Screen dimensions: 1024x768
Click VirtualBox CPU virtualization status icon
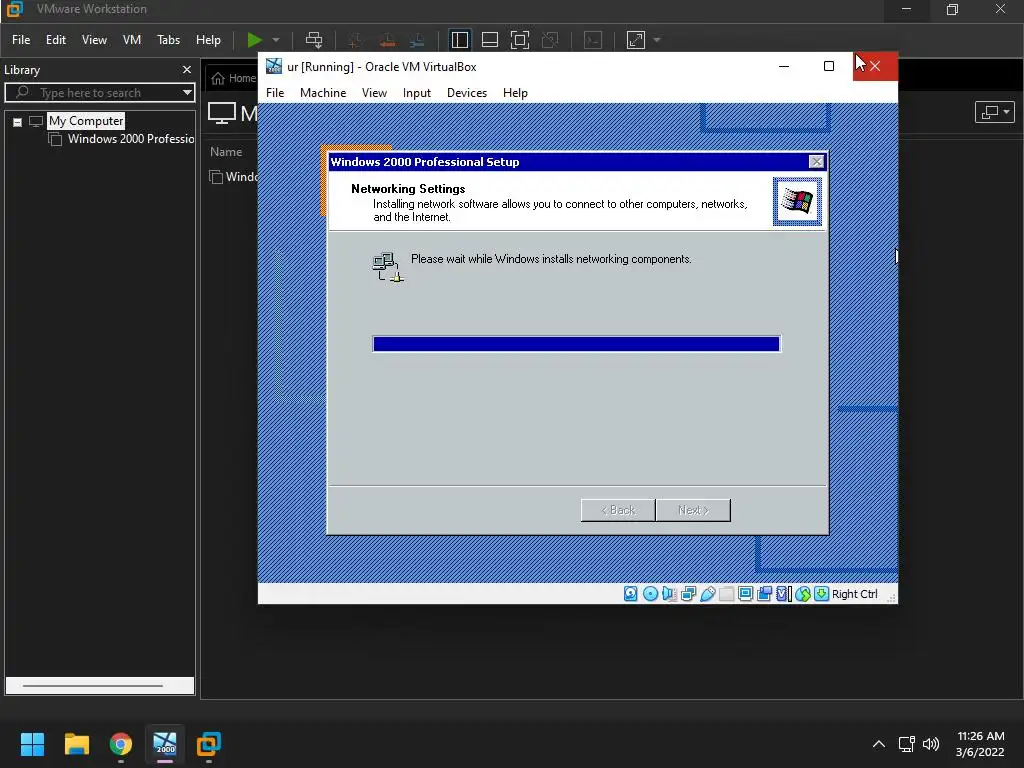click(783, 594)
